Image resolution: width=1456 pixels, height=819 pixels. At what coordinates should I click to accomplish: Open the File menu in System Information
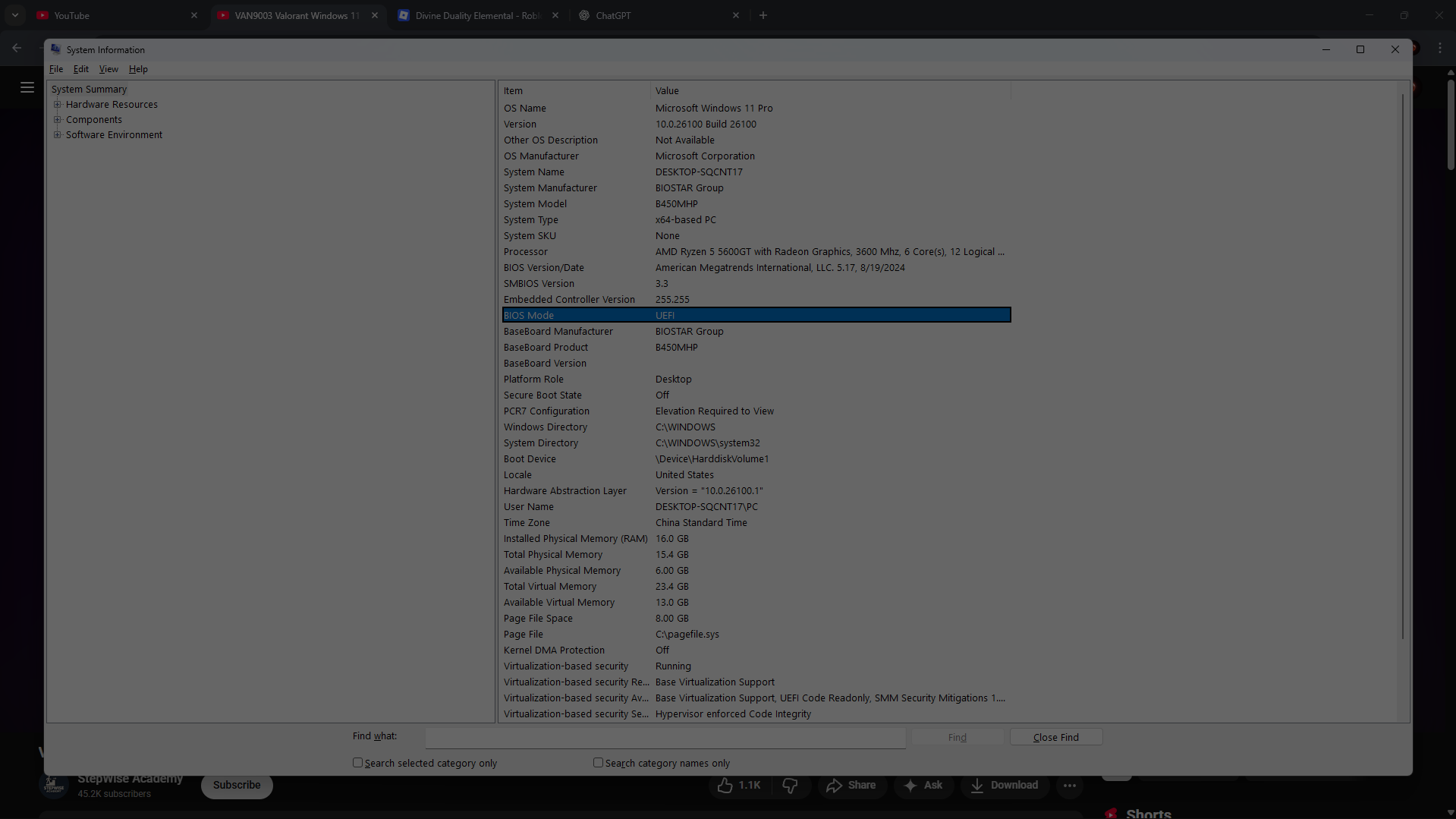click(x=55, y=68)
